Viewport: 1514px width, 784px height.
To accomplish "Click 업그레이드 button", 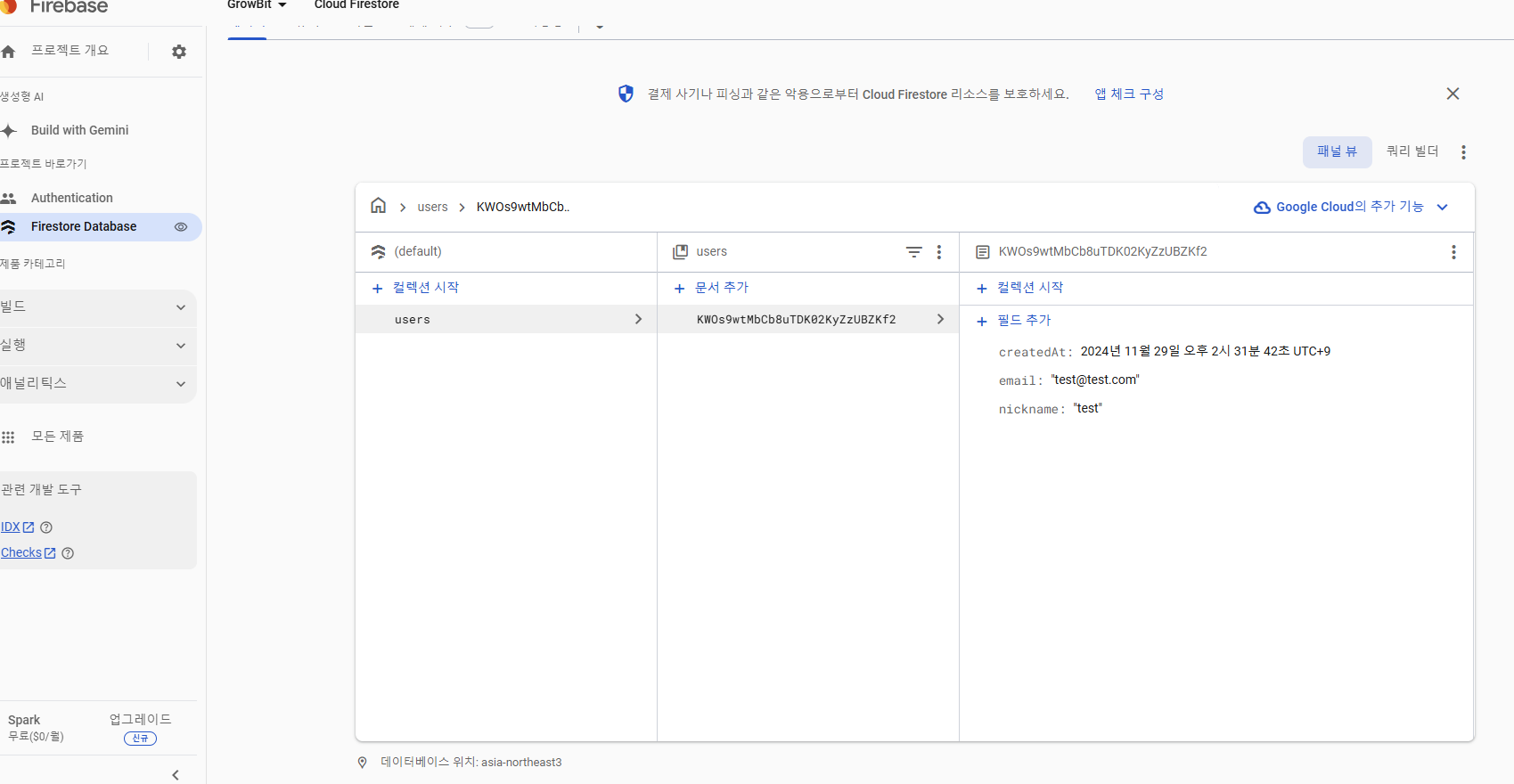I will (140, 720).
